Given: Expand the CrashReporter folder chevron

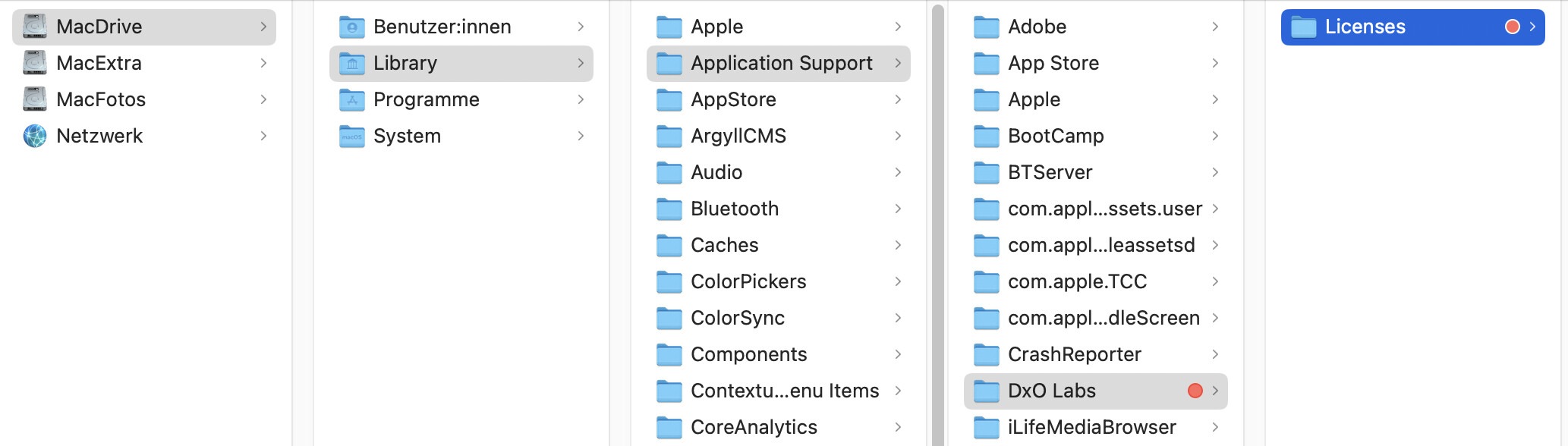Looking at the screenshot, I should 1215,354.
